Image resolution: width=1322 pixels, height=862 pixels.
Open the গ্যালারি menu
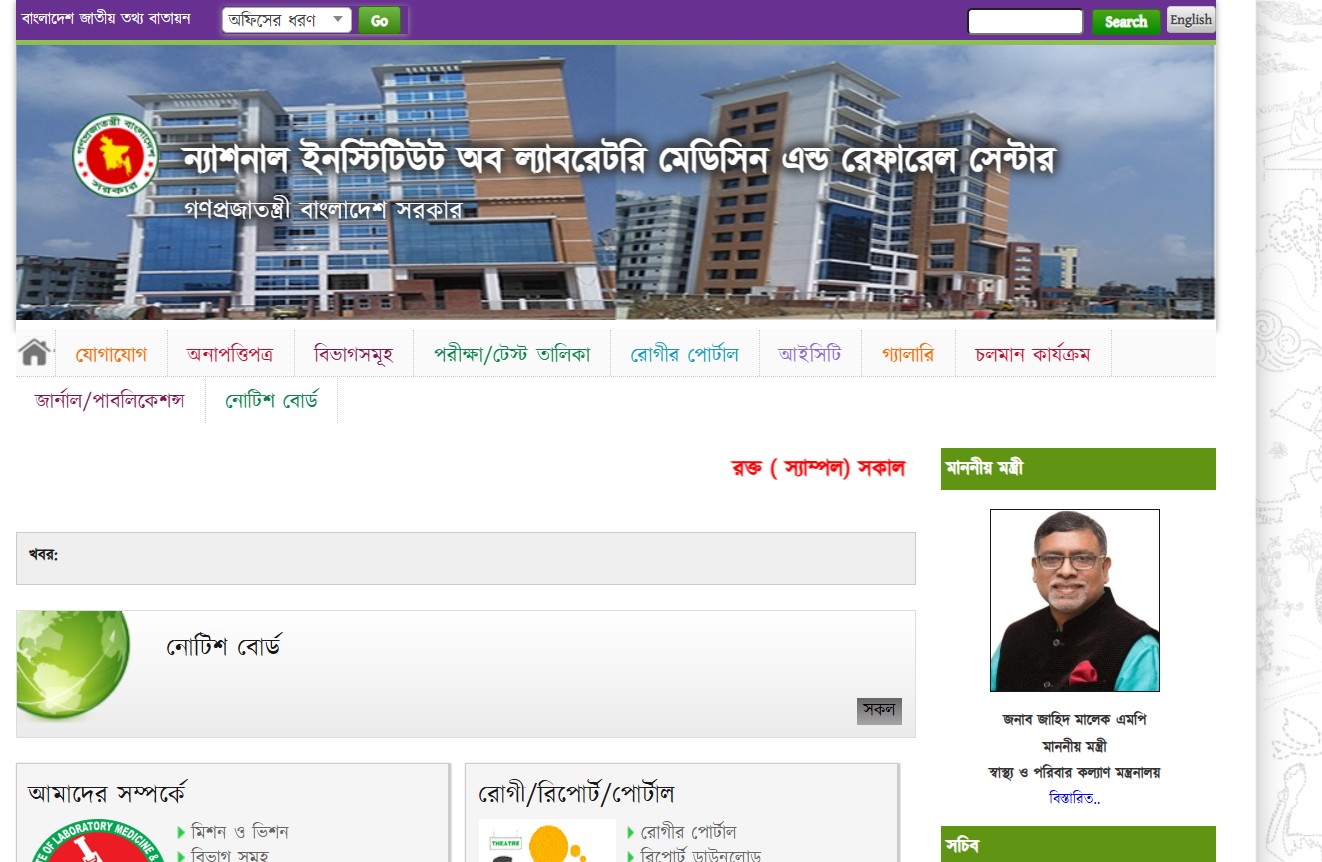pos(908,354)
